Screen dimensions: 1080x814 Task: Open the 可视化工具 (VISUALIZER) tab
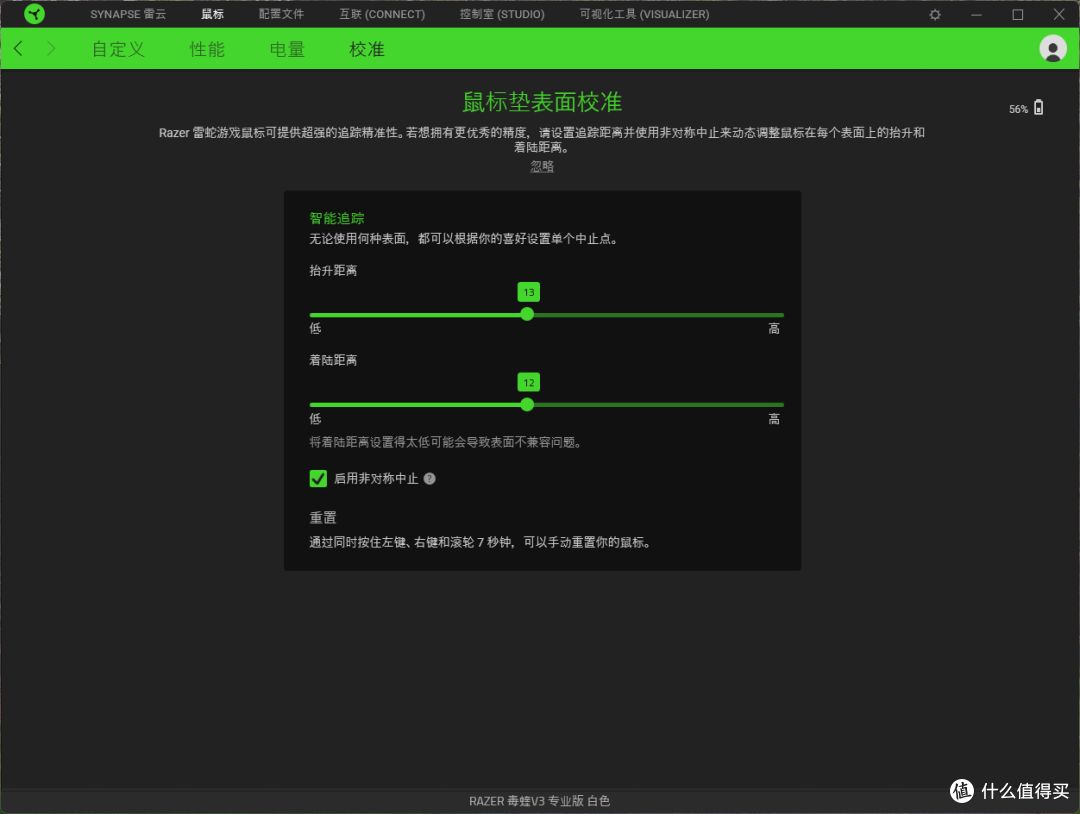click(643, 14)
